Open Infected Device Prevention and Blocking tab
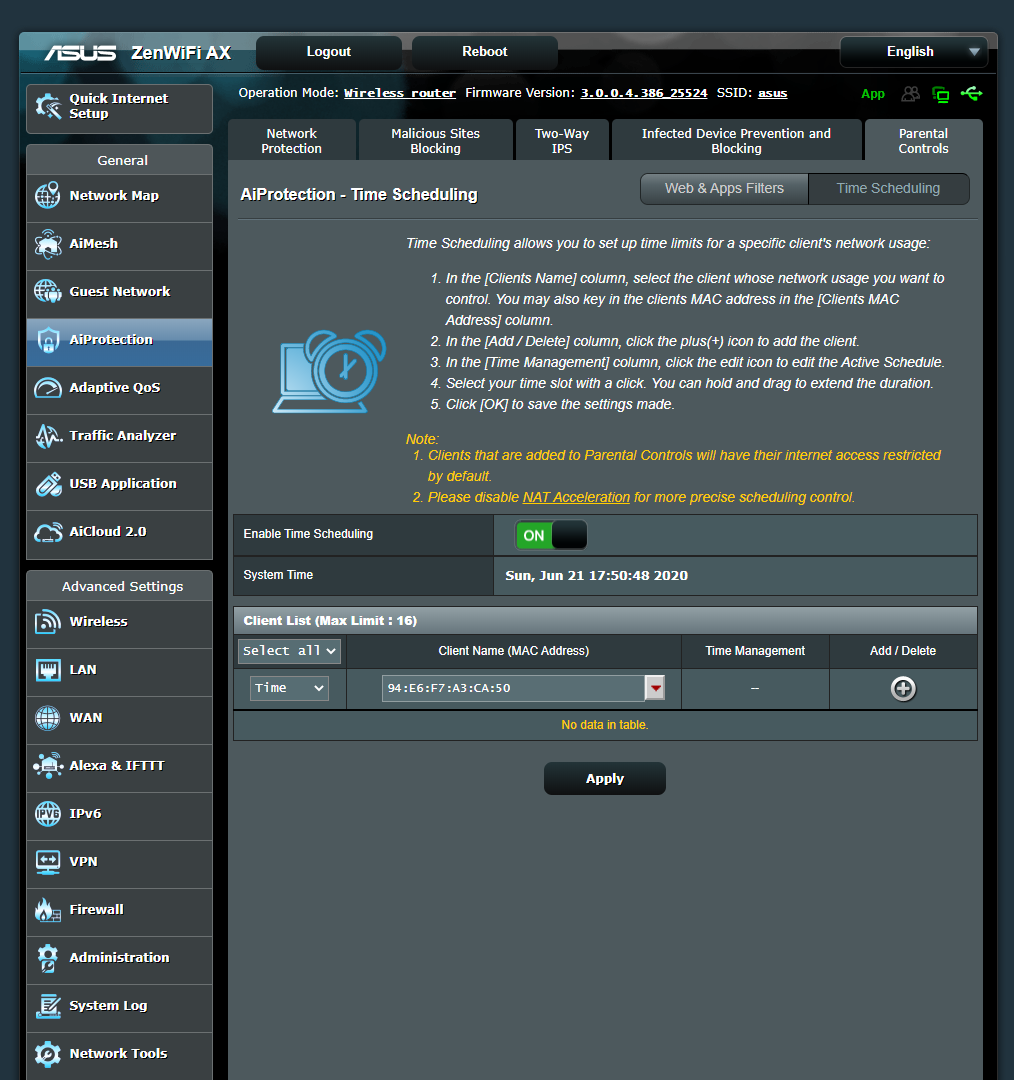This screenshot has height=1080, width=1014. (736, 141)
